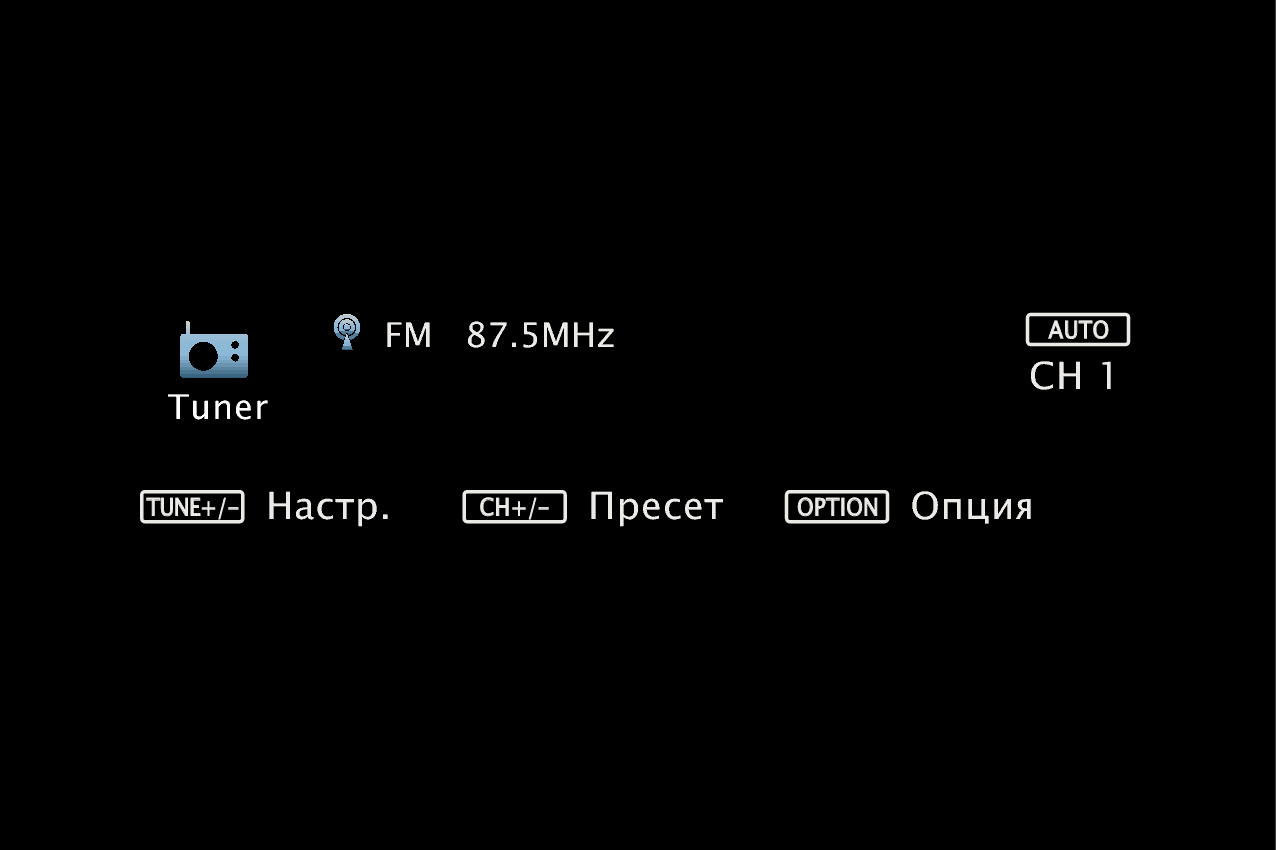Click the TUNE+/- key badge

coord(192,507)
